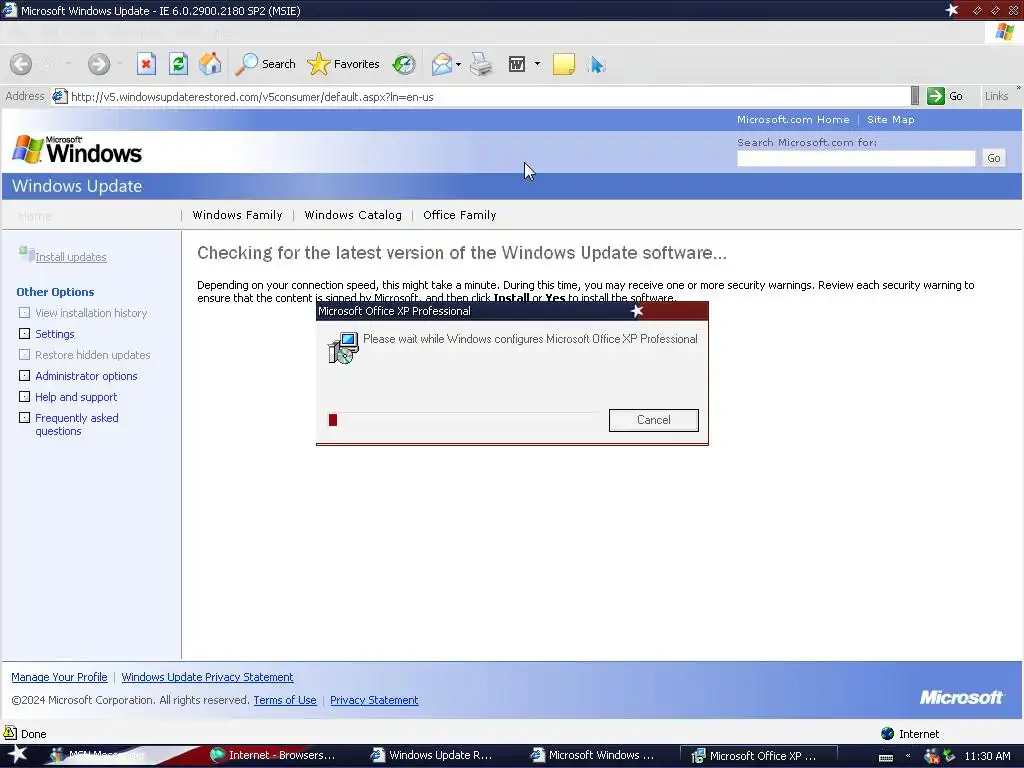Expand the Forward button history dropdown
The image size is (1024, 768).
[120, 64]
